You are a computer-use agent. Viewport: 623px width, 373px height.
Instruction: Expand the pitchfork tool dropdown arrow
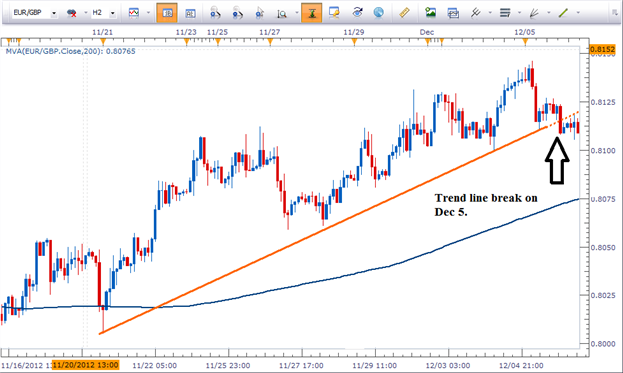pos(490,13)
